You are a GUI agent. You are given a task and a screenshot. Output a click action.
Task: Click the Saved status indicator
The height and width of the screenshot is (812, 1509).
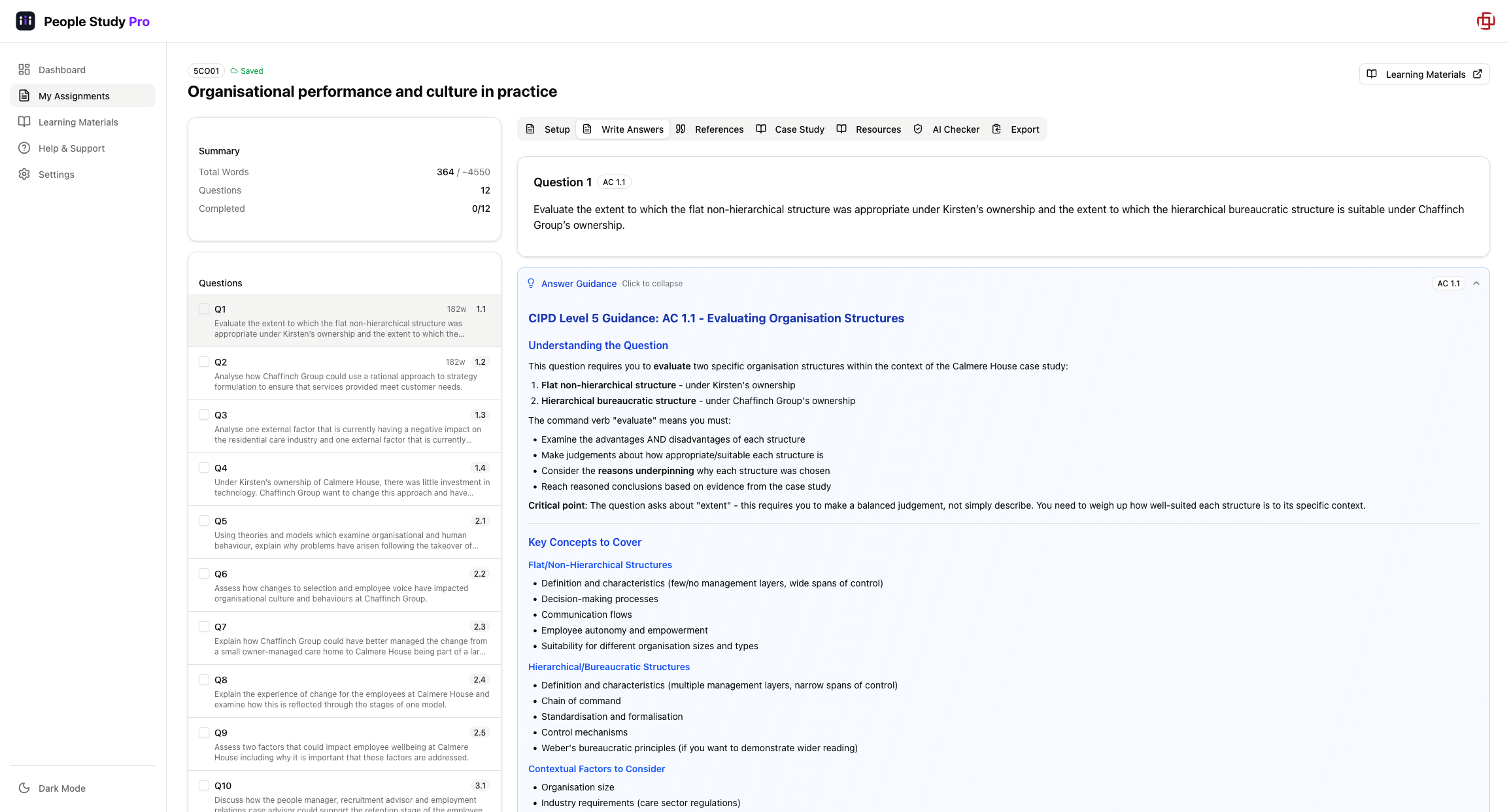[246, 71]
